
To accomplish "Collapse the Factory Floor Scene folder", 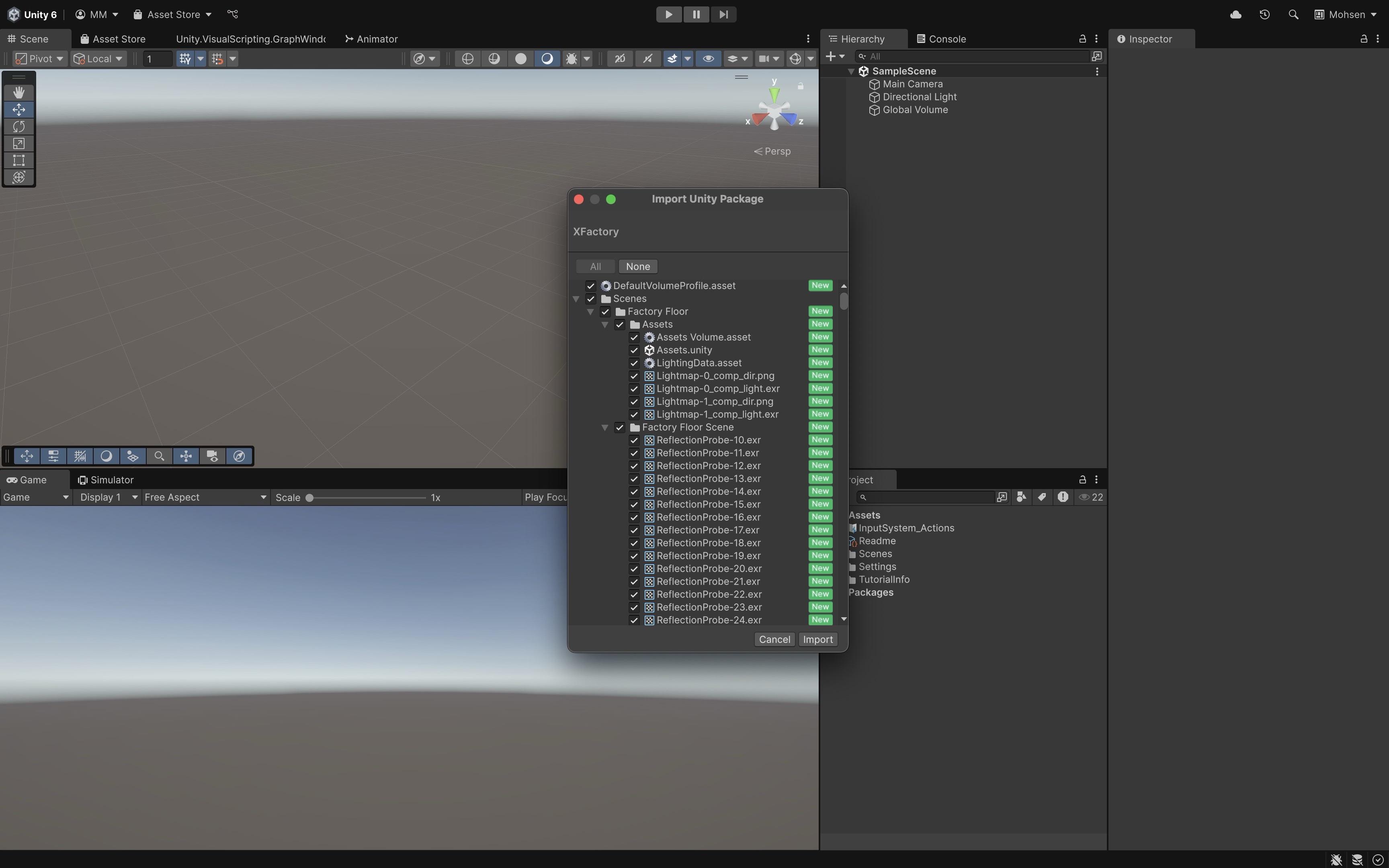I will [x=605, y=427].
